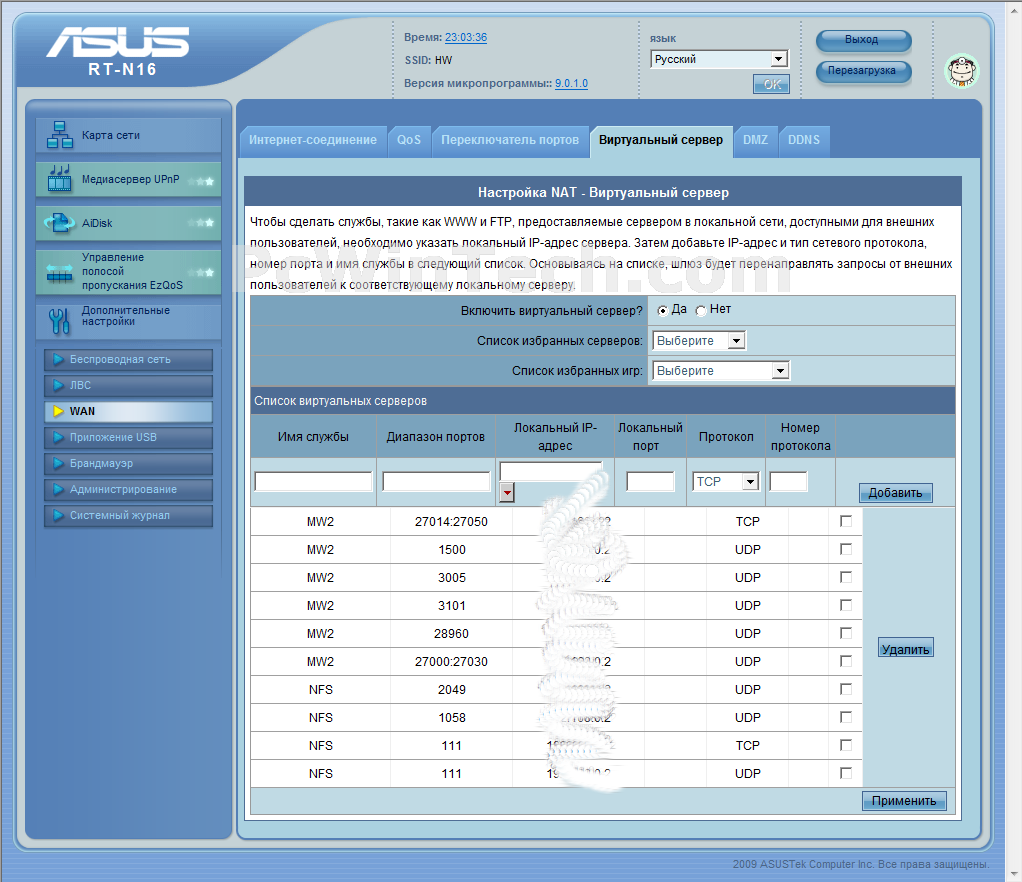Open the Беспроводная сеть menu item

[128, 359]
